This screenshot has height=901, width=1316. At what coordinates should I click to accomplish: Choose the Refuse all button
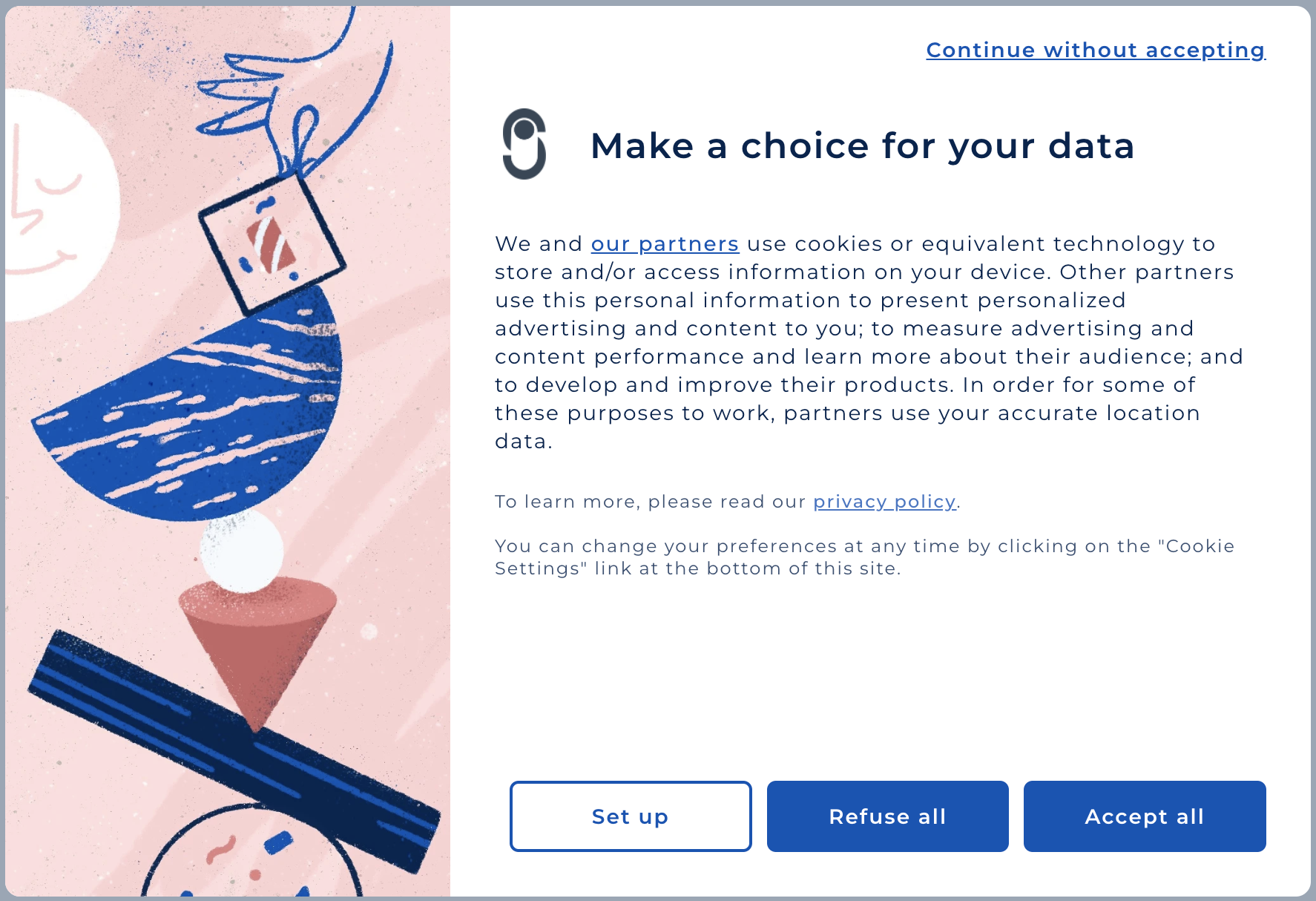click(x=887, y=816)
